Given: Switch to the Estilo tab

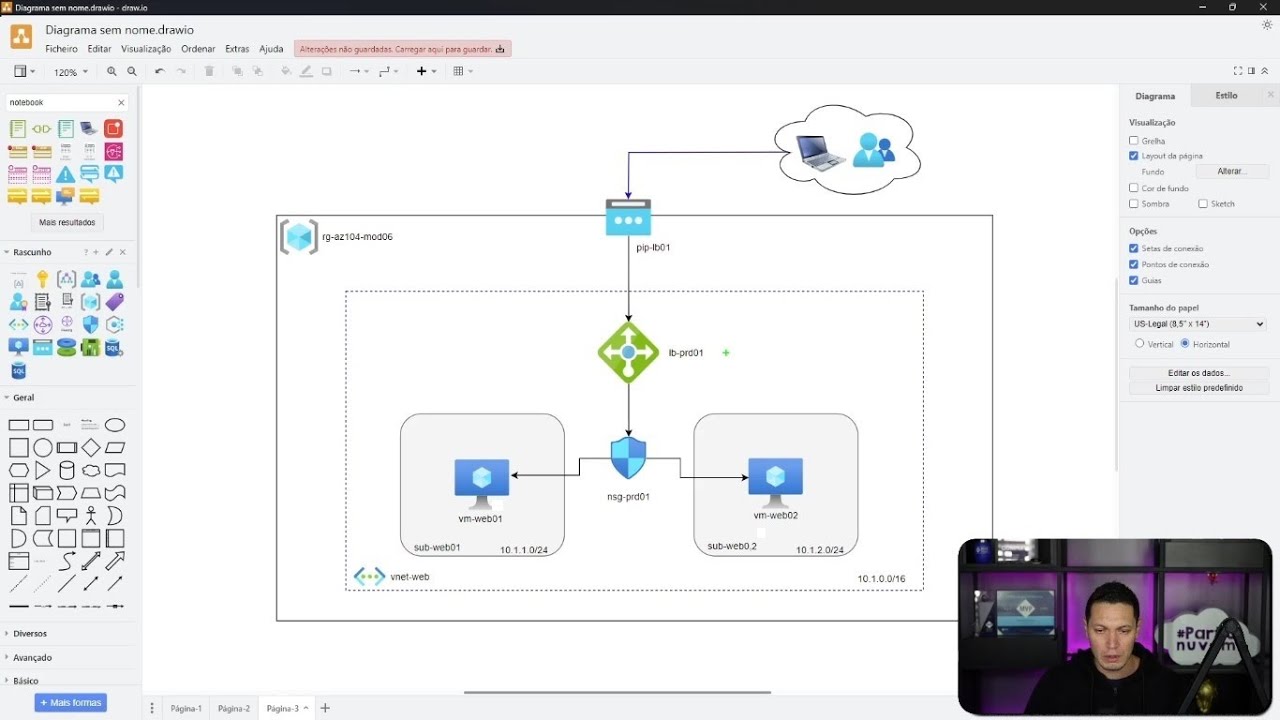Looking at the screenshot, I should (x=1226, y=96).
